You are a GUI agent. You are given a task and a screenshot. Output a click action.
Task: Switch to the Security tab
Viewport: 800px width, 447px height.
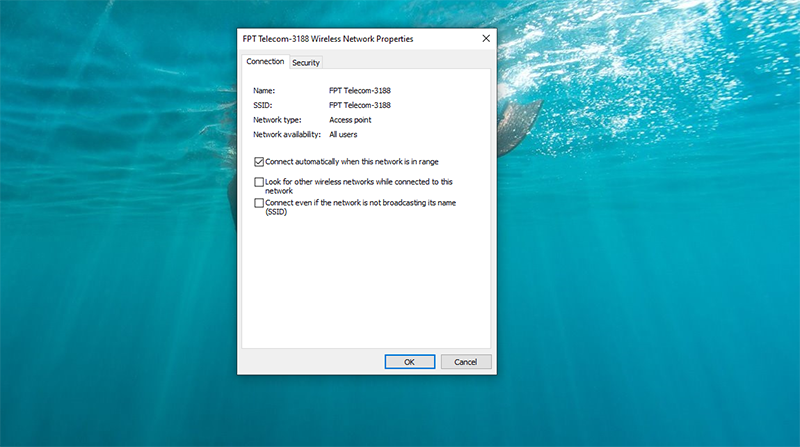306,63
